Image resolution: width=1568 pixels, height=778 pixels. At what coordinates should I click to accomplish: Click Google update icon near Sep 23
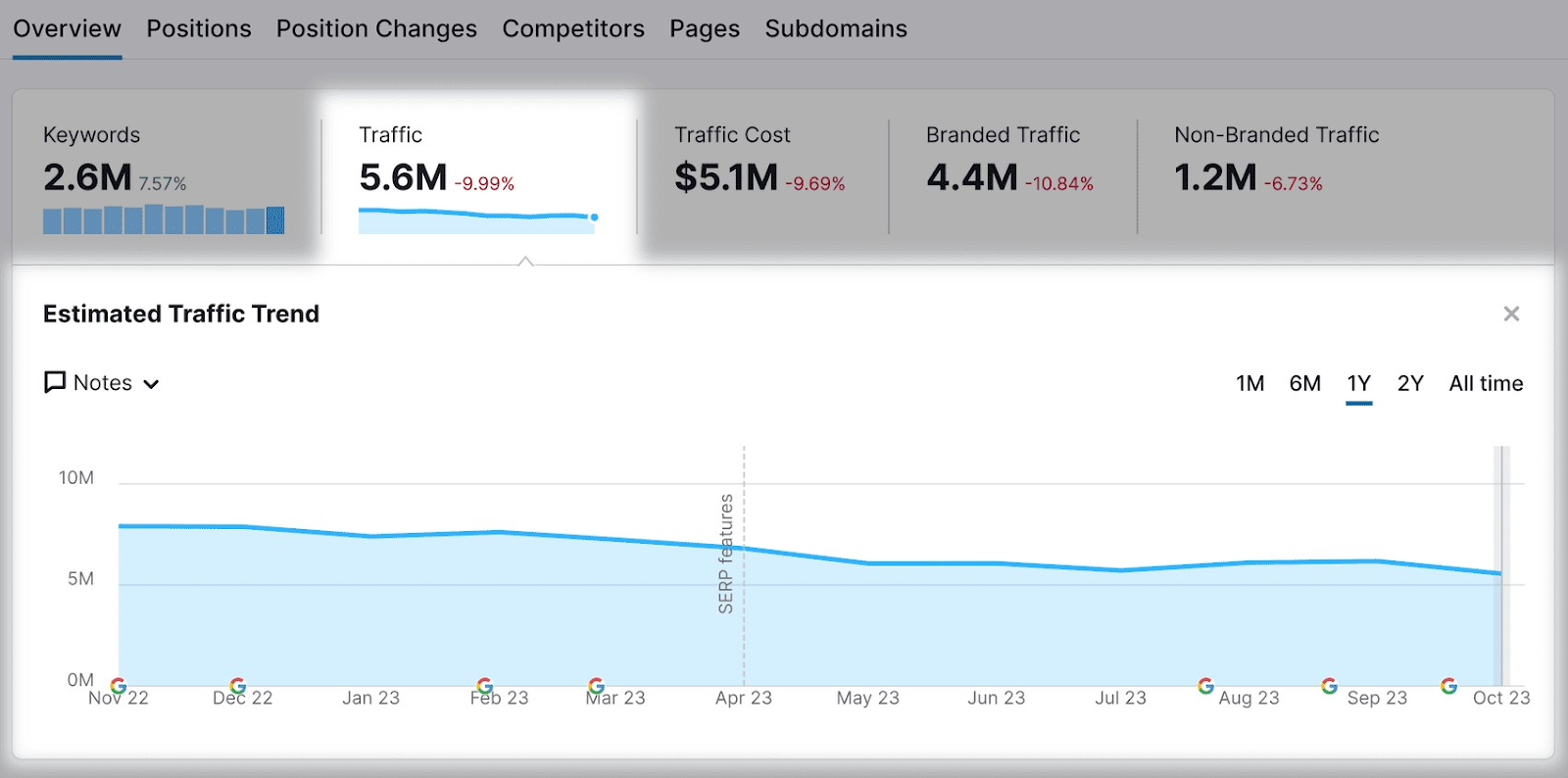[1330, 686]
